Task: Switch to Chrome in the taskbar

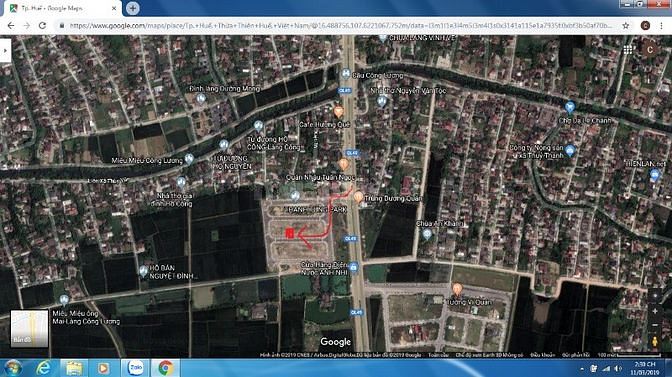Action: [165, 368]
